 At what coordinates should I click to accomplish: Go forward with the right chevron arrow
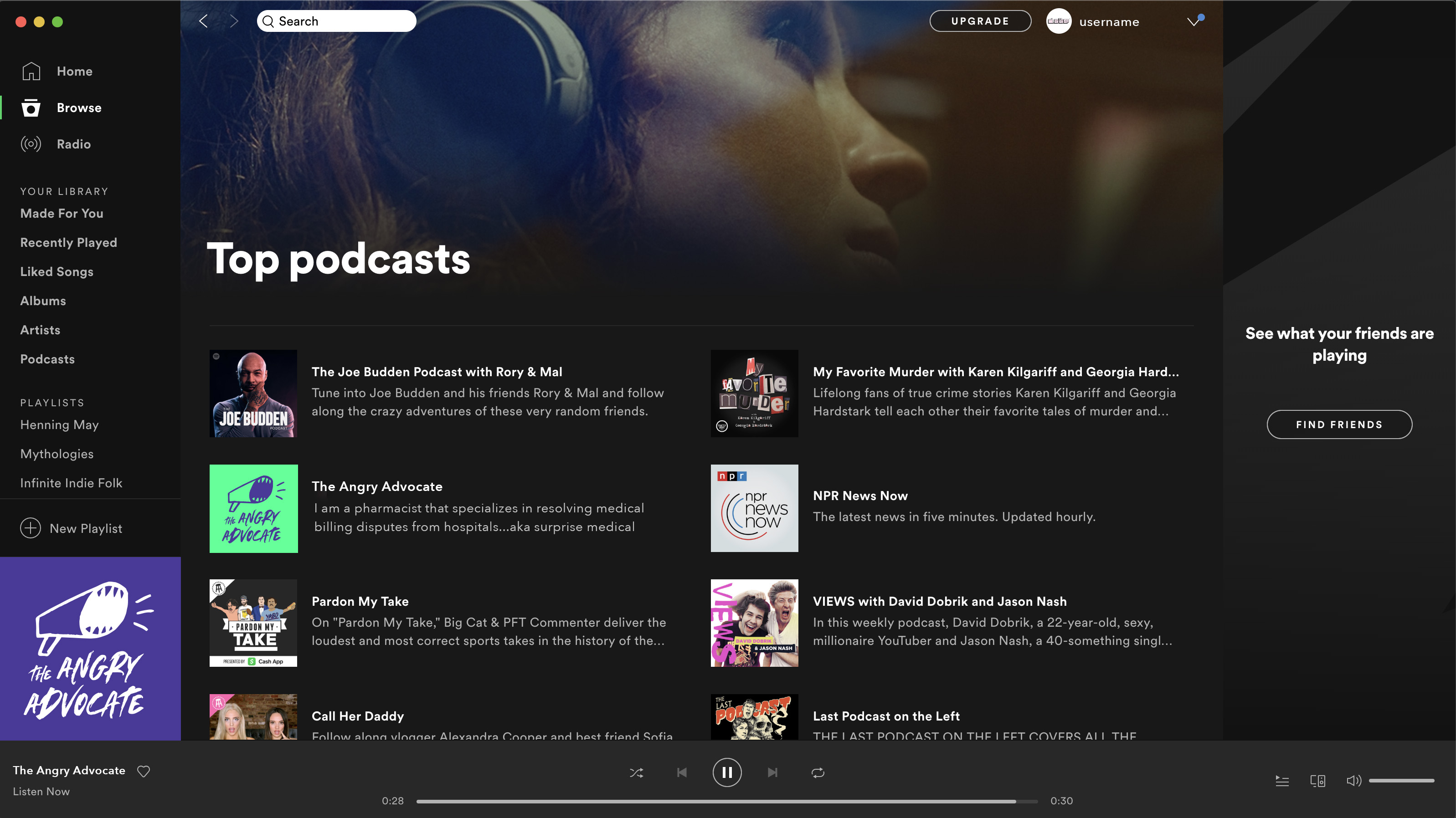click(x=234, y=21)
